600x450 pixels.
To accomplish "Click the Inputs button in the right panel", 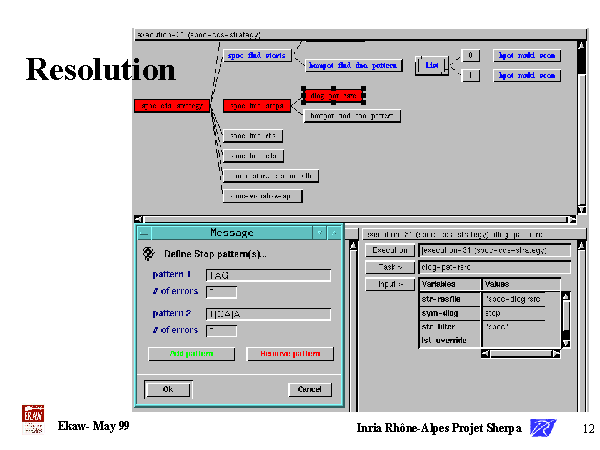I will (x=389, y=285).
